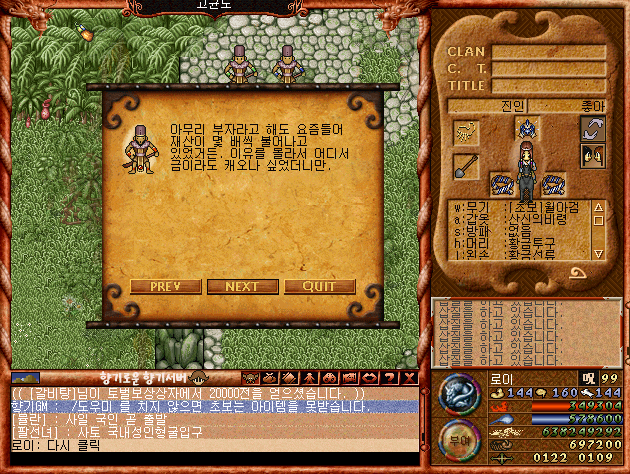Screen dimensions: 630x474
Task: Open the monster face toolbar icon
Action: point(250,378)
